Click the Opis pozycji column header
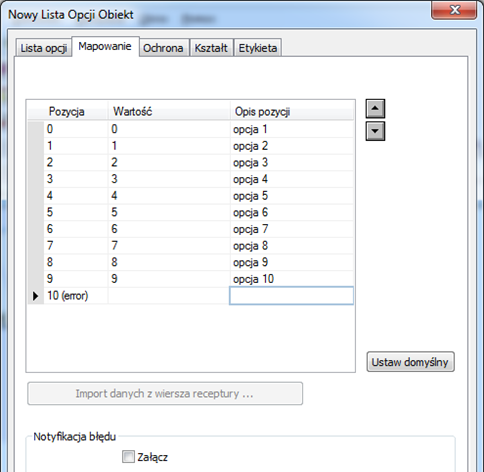Screen dimensions: 484x472 tap(292, 111)
